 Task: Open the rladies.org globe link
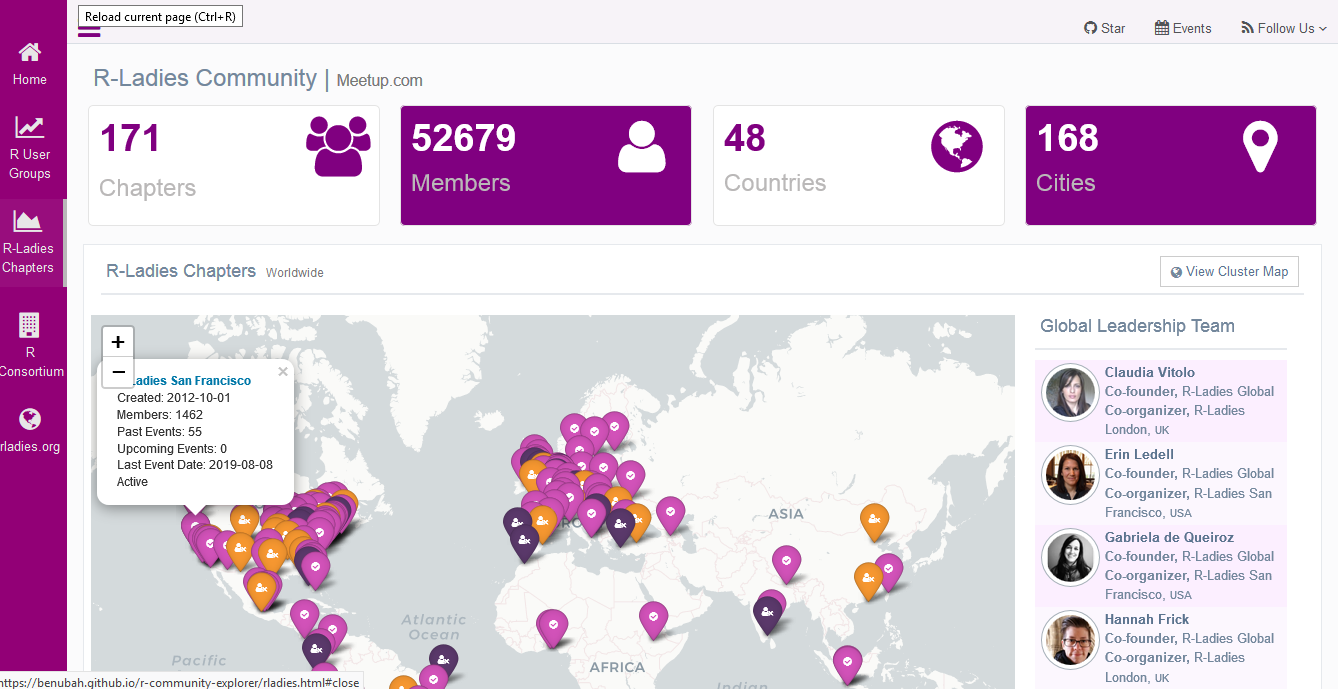coord(30,430)
